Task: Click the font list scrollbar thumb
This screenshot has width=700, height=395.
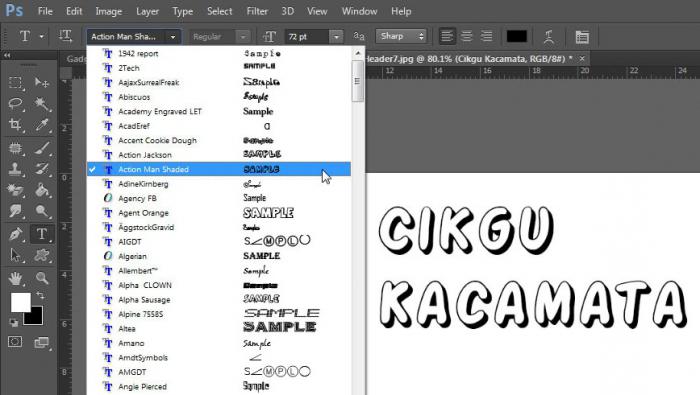Action: coord(358,81)
